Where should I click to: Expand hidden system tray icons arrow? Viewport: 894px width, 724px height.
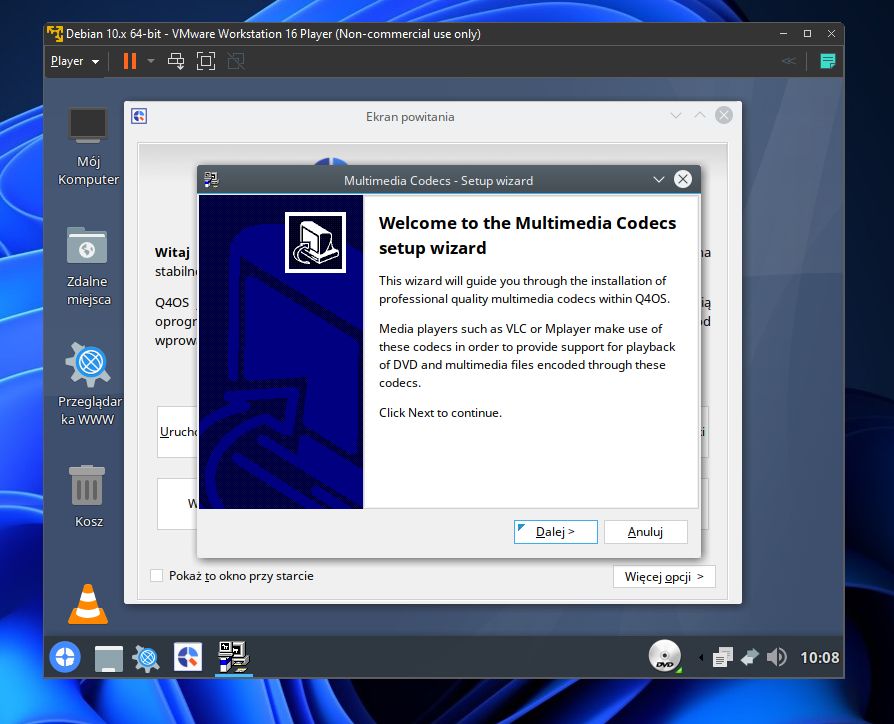(700, 658)
